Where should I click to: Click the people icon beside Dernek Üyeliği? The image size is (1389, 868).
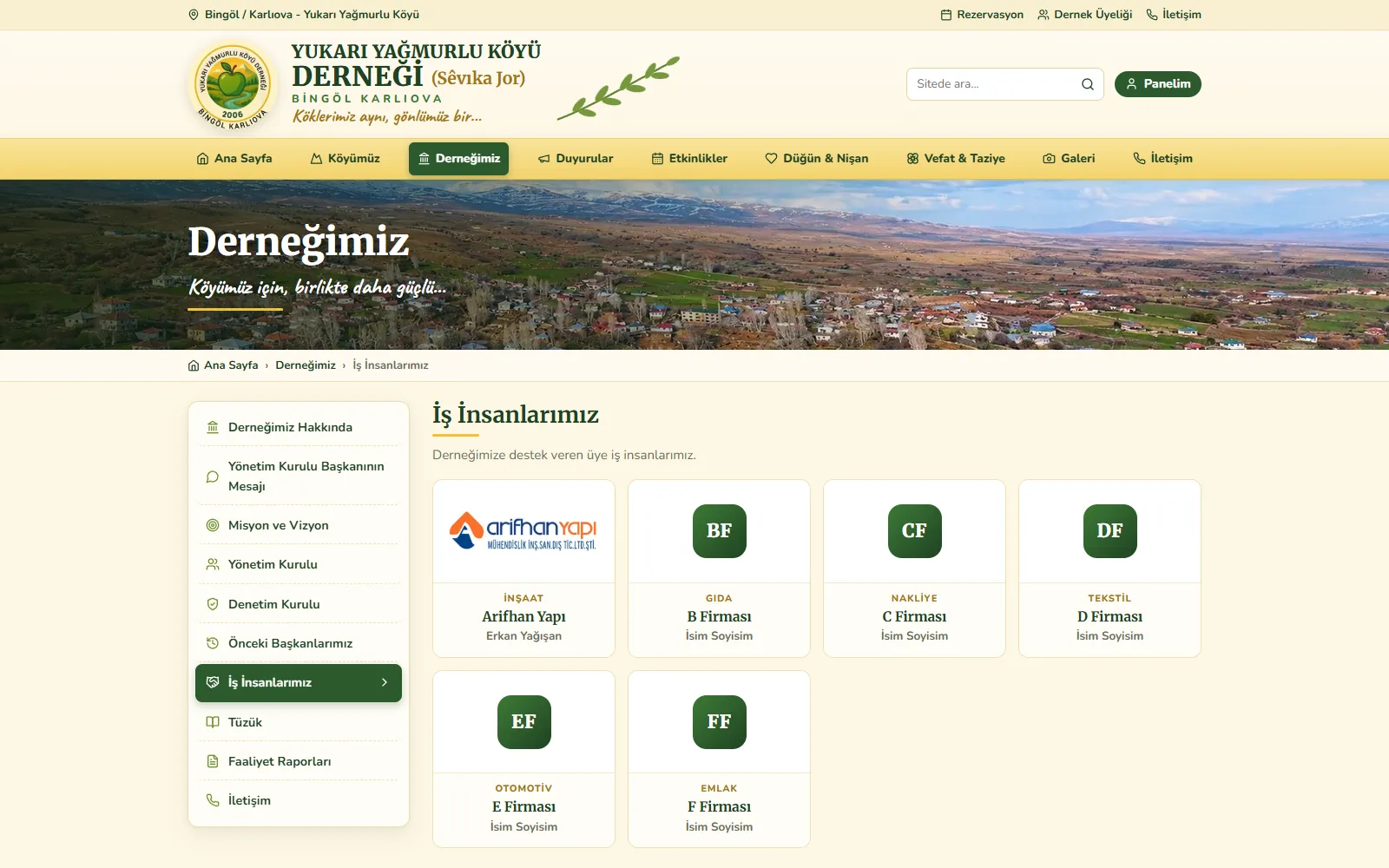1043,15
